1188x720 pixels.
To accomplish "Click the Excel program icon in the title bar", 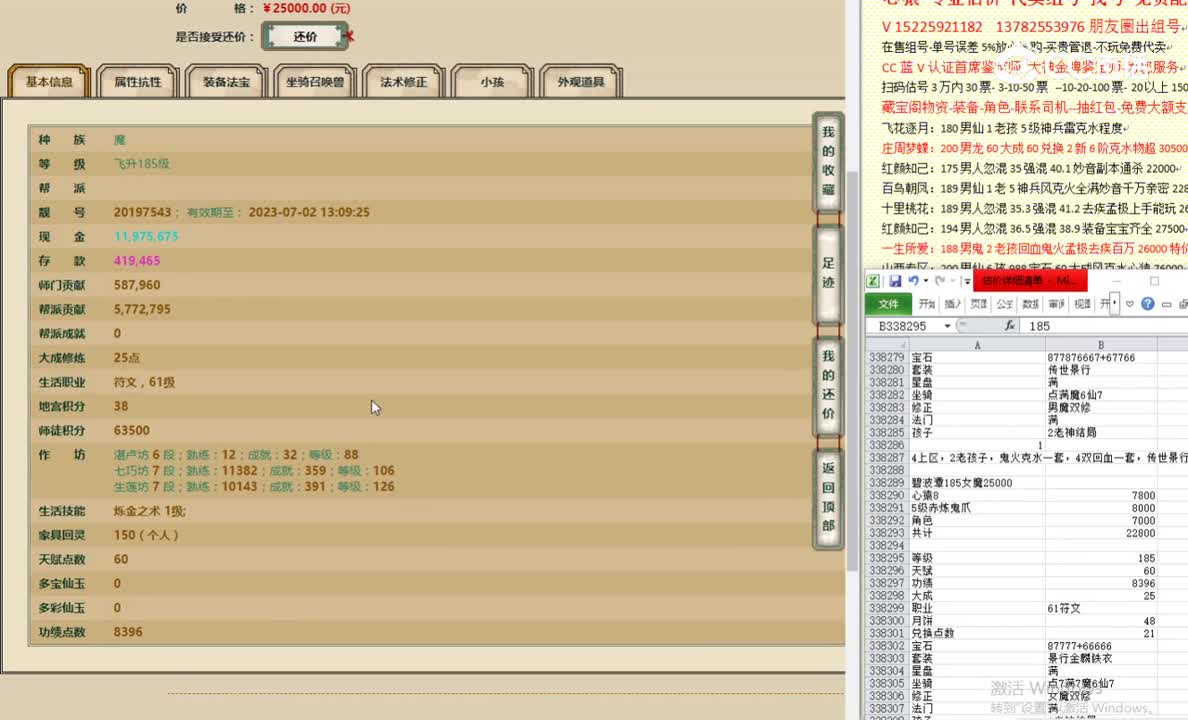I will coord(872,281).
